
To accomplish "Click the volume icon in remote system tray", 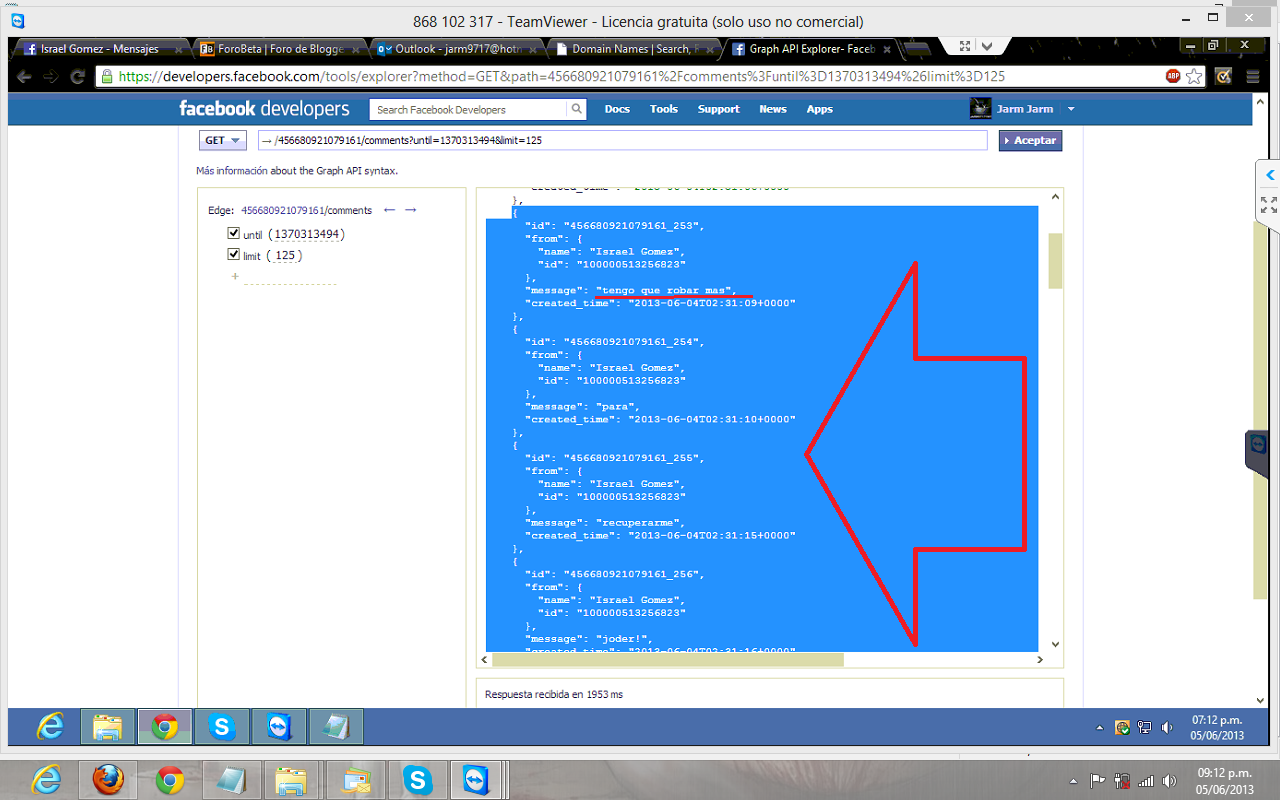I will [1169, 728].
